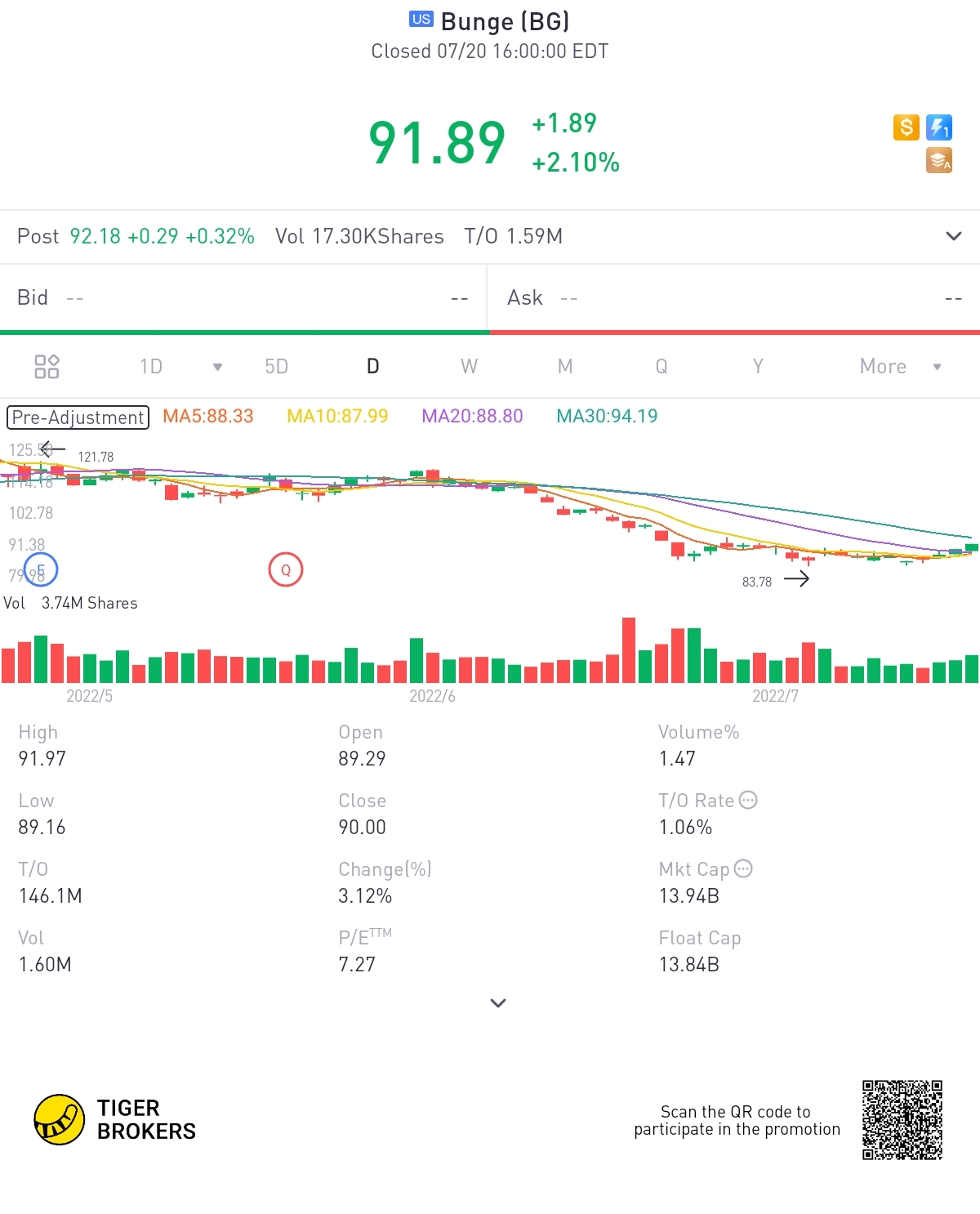
Task: Switch to the 5D chart tab
Action: click(277, 366)
